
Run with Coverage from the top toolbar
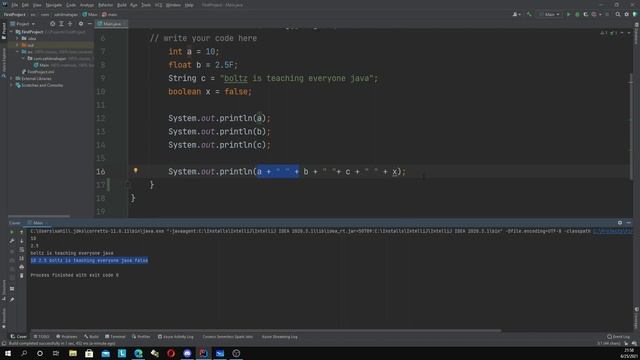[x=586, y=14]
